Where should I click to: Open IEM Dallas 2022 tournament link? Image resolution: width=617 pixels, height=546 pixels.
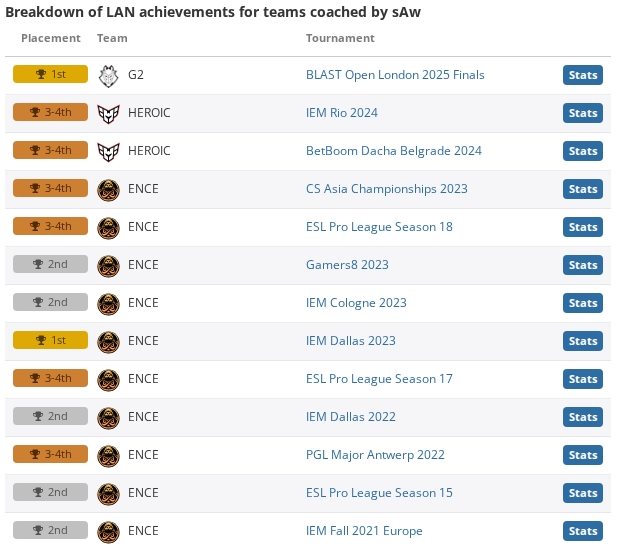(351, 417)
